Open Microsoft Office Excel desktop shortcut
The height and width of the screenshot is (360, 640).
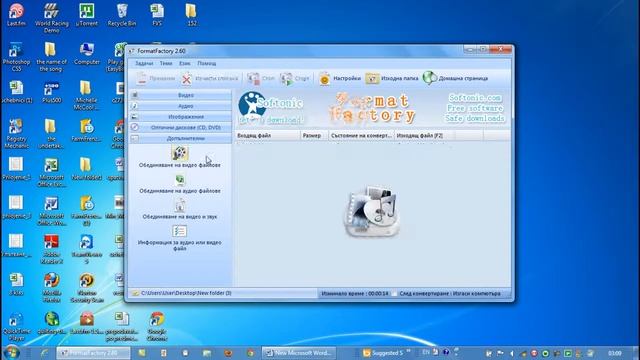click(x=51, y=172)
